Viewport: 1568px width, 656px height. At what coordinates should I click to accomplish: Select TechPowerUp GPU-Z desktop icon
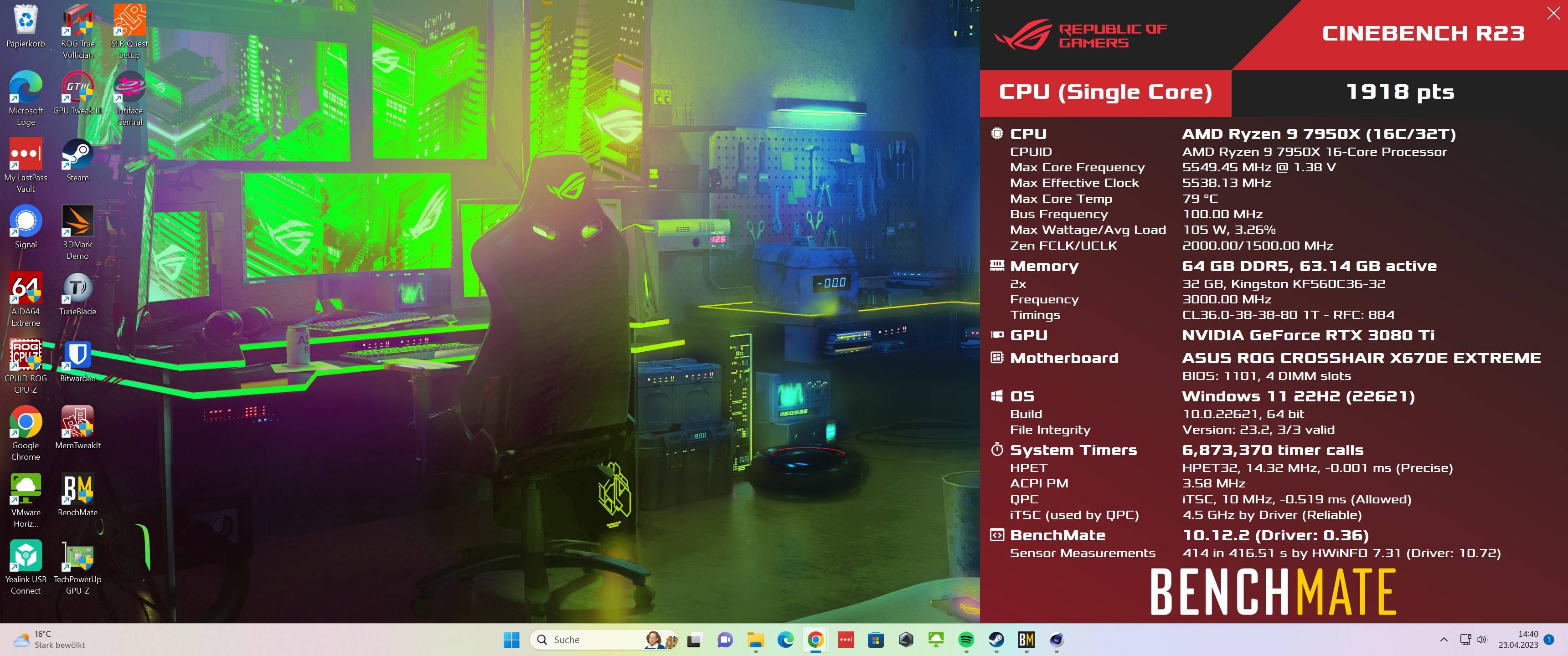tap(77, 567)
